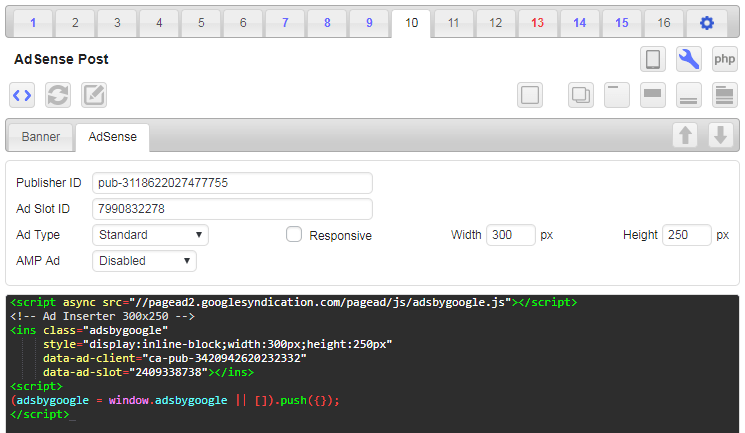Open red block tab 13

click(x=537, y=23)
